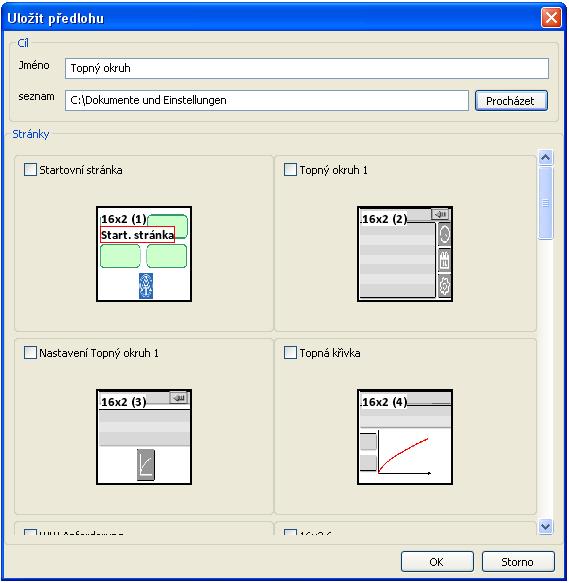Close the Uložit předlohu dialog
The image size is (569, 583).
pos(551,17)
